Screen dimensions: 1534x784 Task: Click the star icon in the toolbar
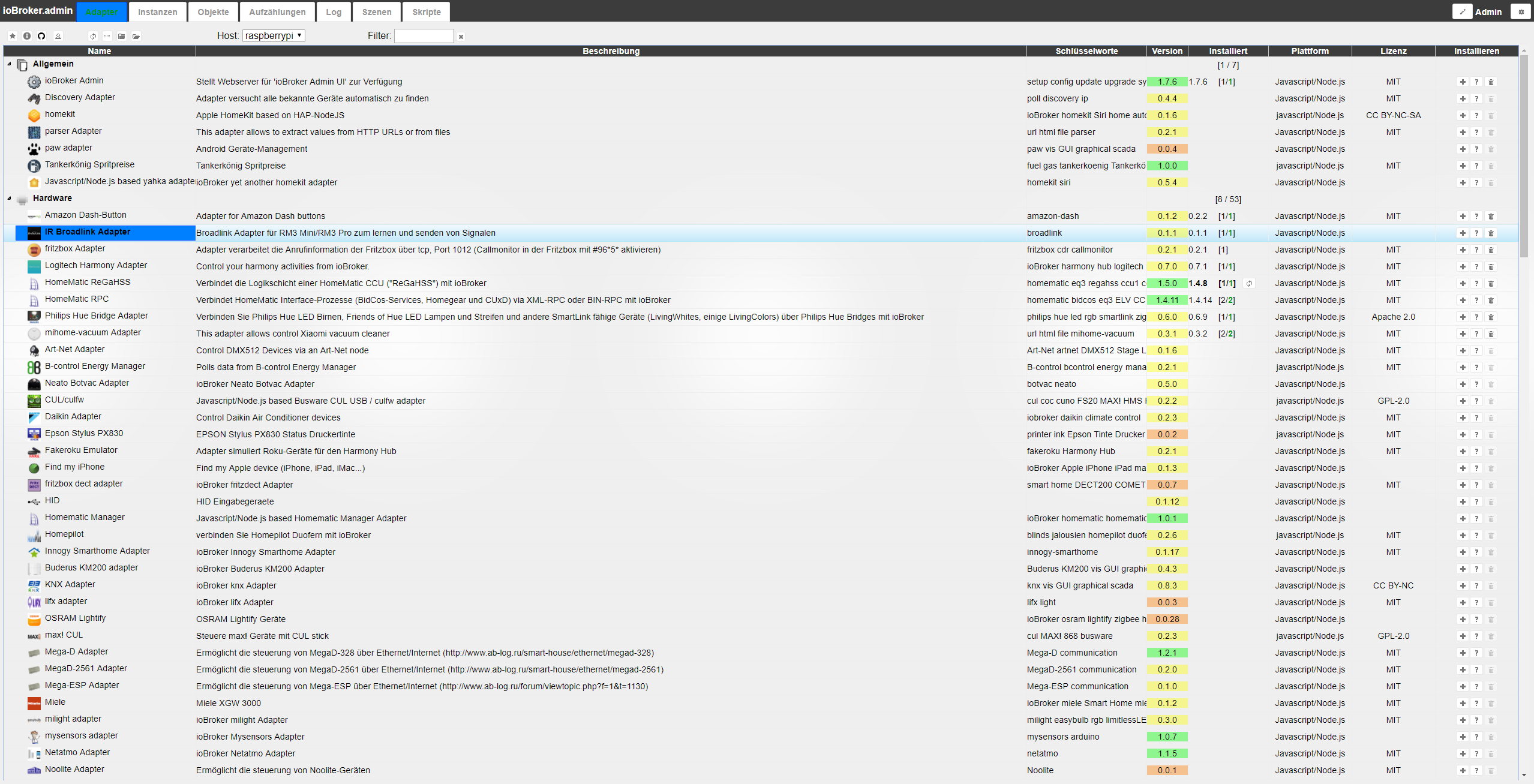click(13, 36)
